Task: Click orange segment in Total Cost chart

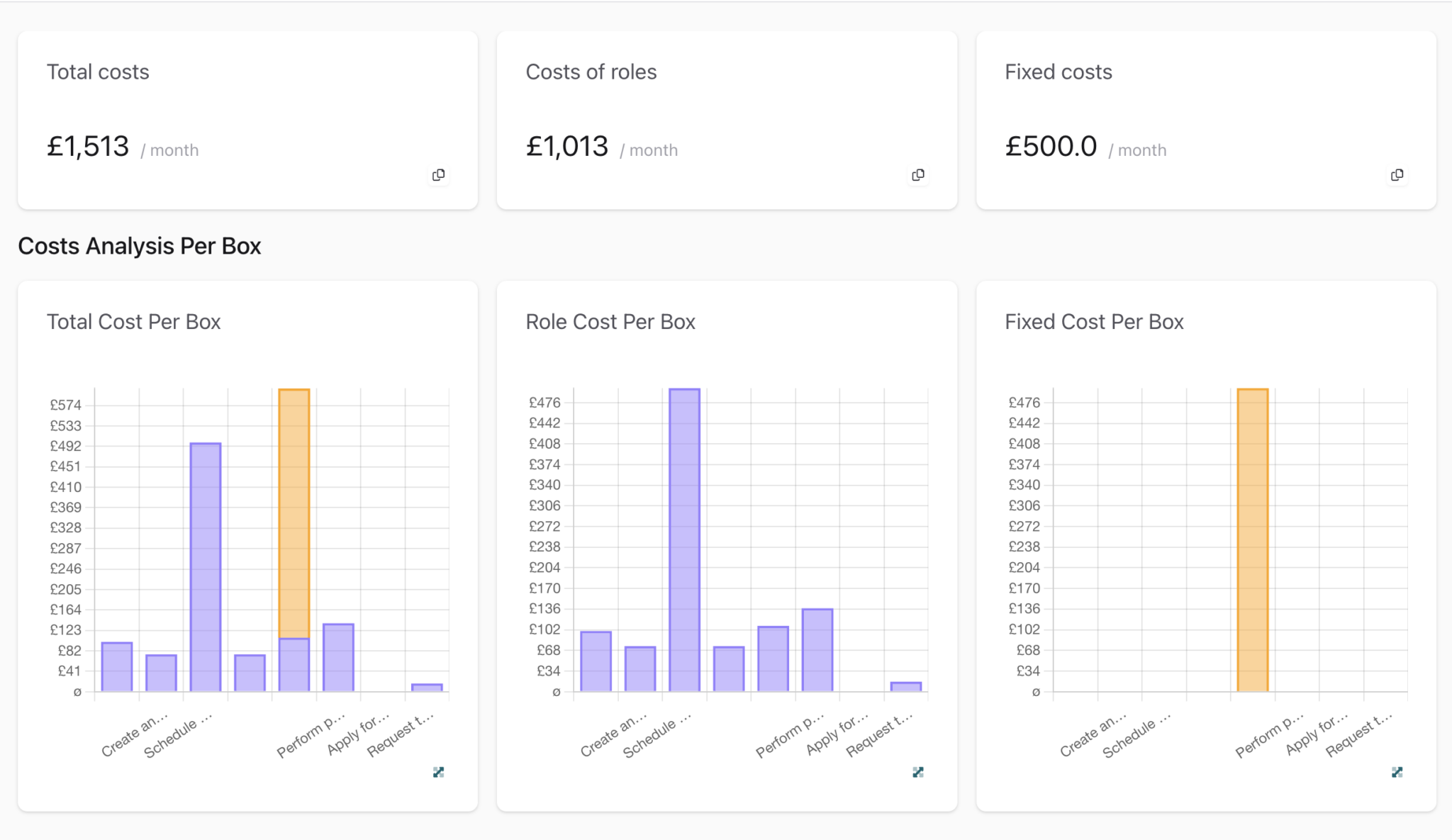Action: tap(294, 514)
